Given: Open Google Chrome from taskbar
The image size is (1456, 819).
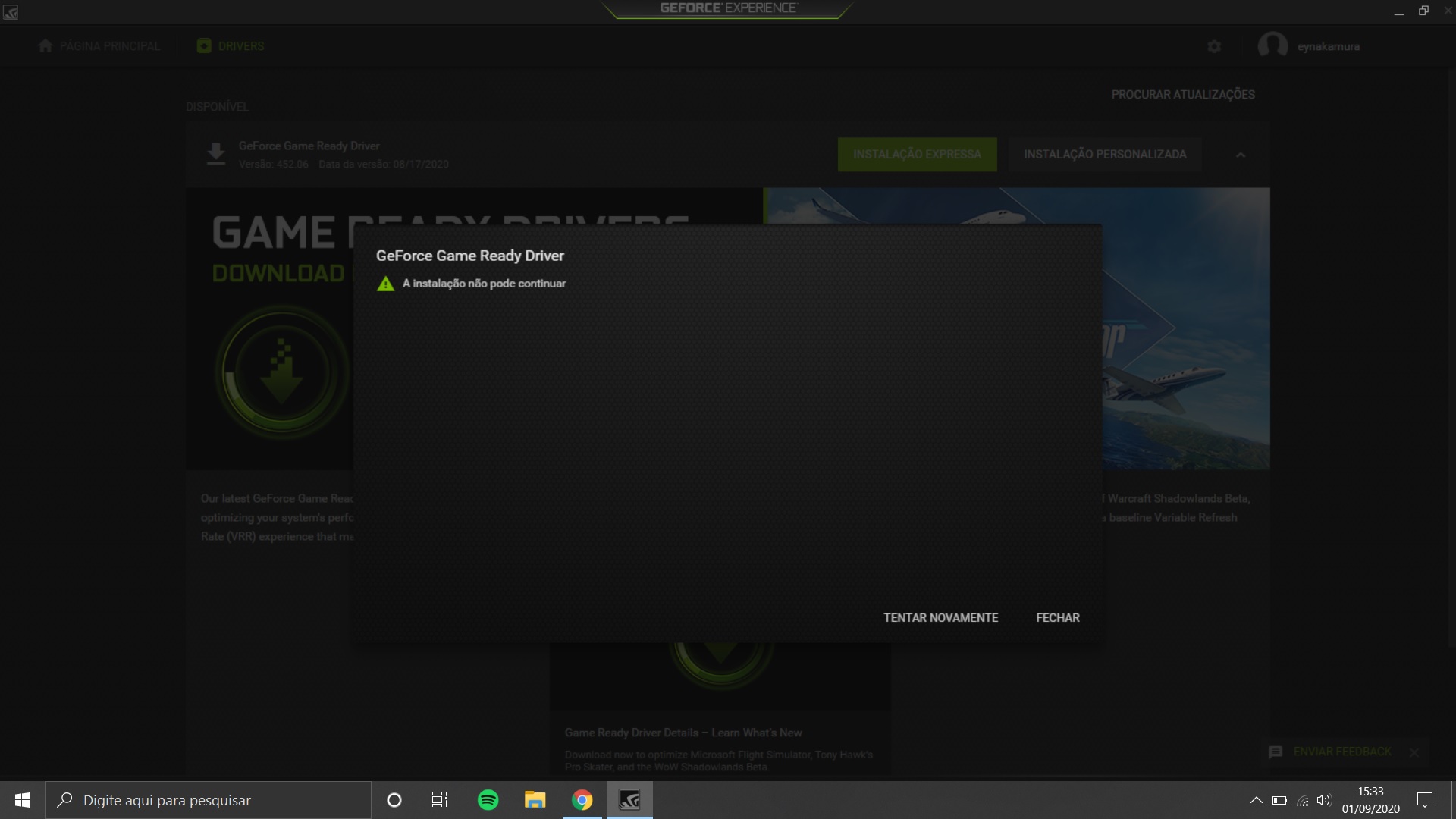Looking at the screenshot, I should (582, 800).
